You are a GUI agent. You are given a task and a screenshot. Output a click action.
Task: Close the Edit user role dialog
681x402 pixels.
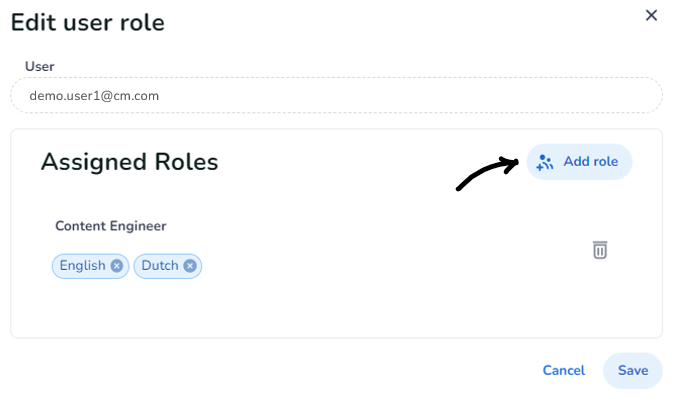tap(651, 15)
